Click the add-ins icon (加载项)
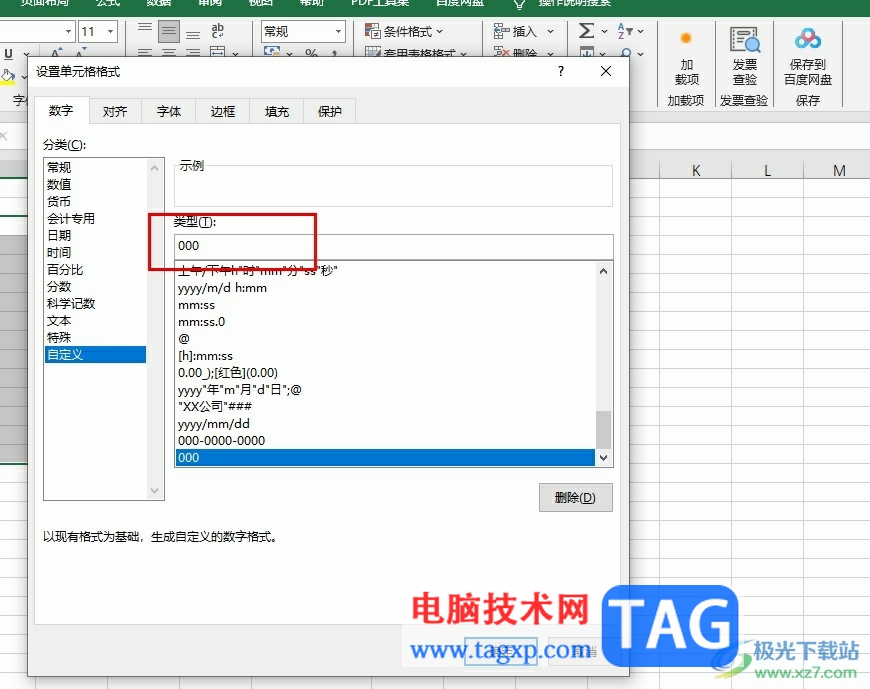The width and height of the screenshot is (870, 689). tap(686, 38)
